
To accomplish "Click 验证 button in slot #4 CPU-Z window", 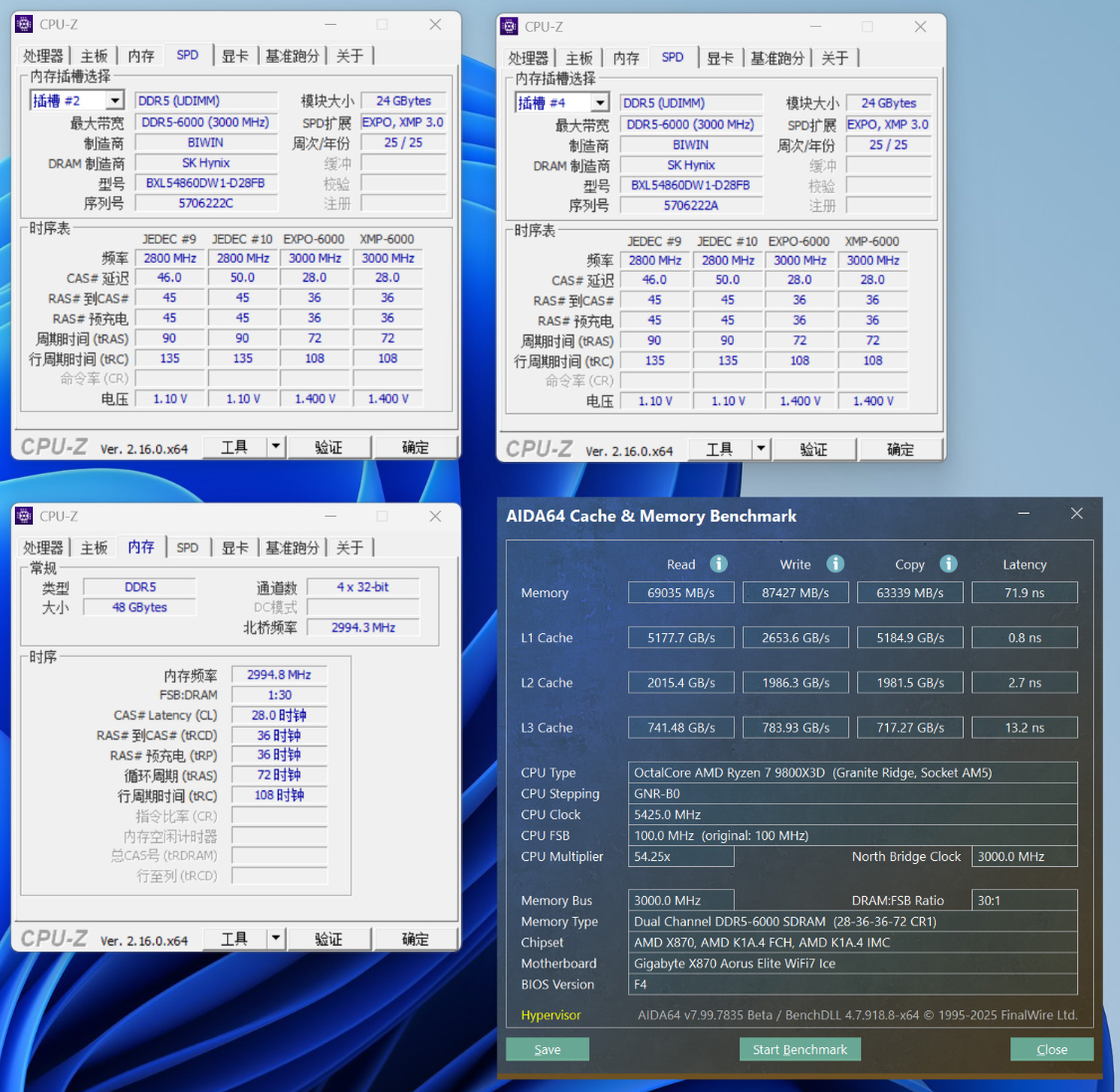I will pos(814,449).
